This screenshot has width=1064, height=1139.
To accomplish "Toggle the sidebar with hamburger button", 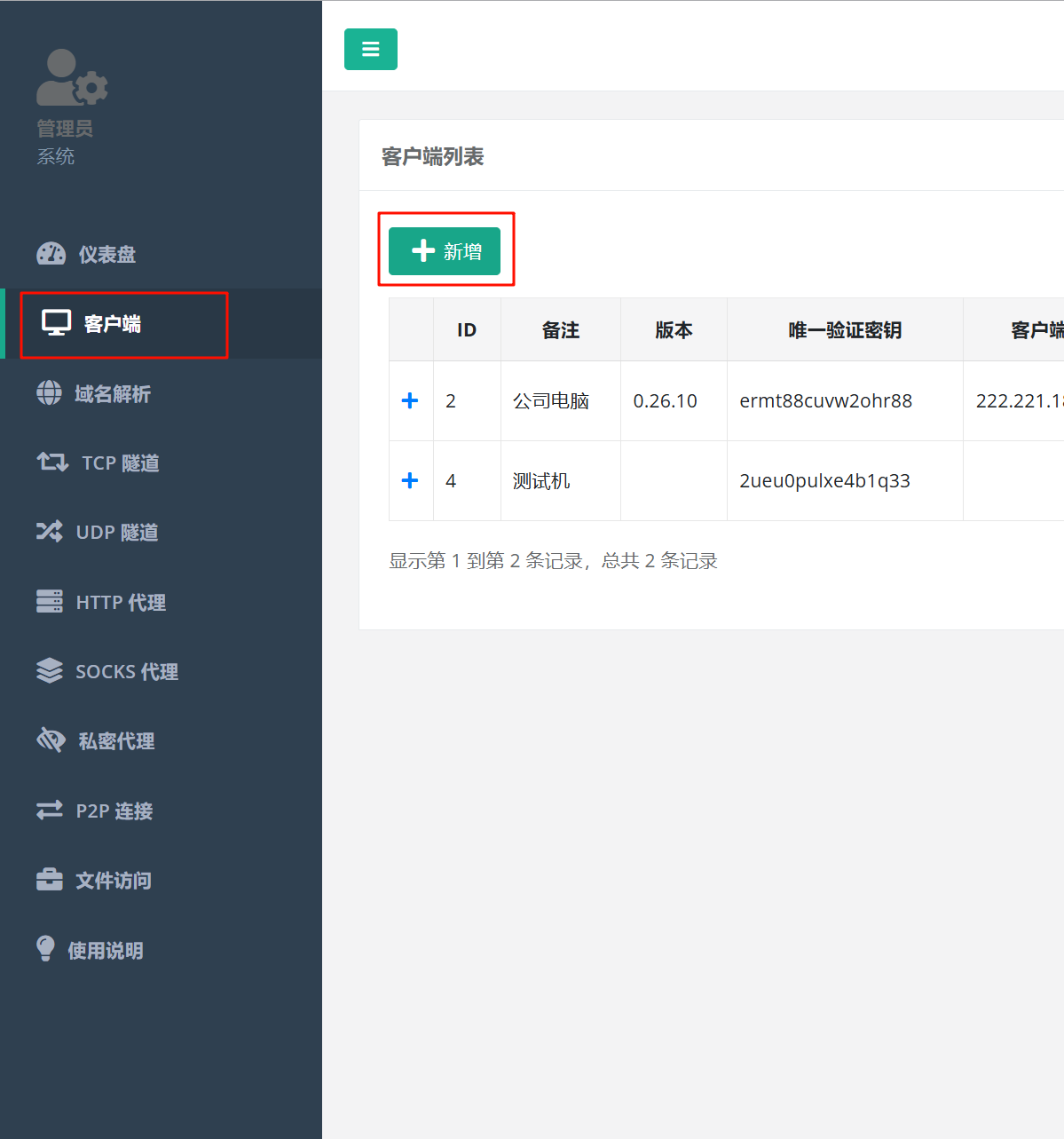I will (370, 50).
